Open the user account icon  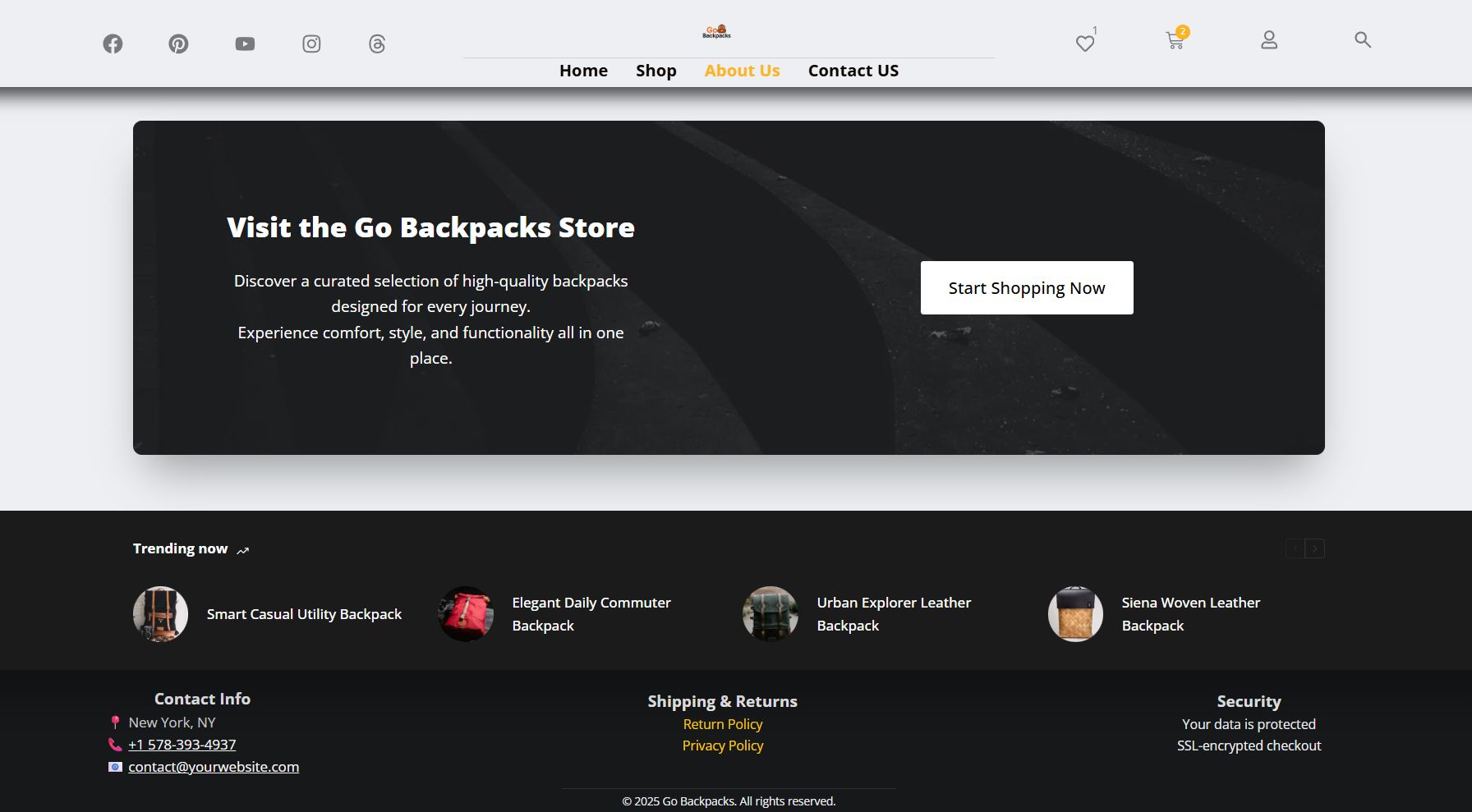click(x=1269, y=39)
